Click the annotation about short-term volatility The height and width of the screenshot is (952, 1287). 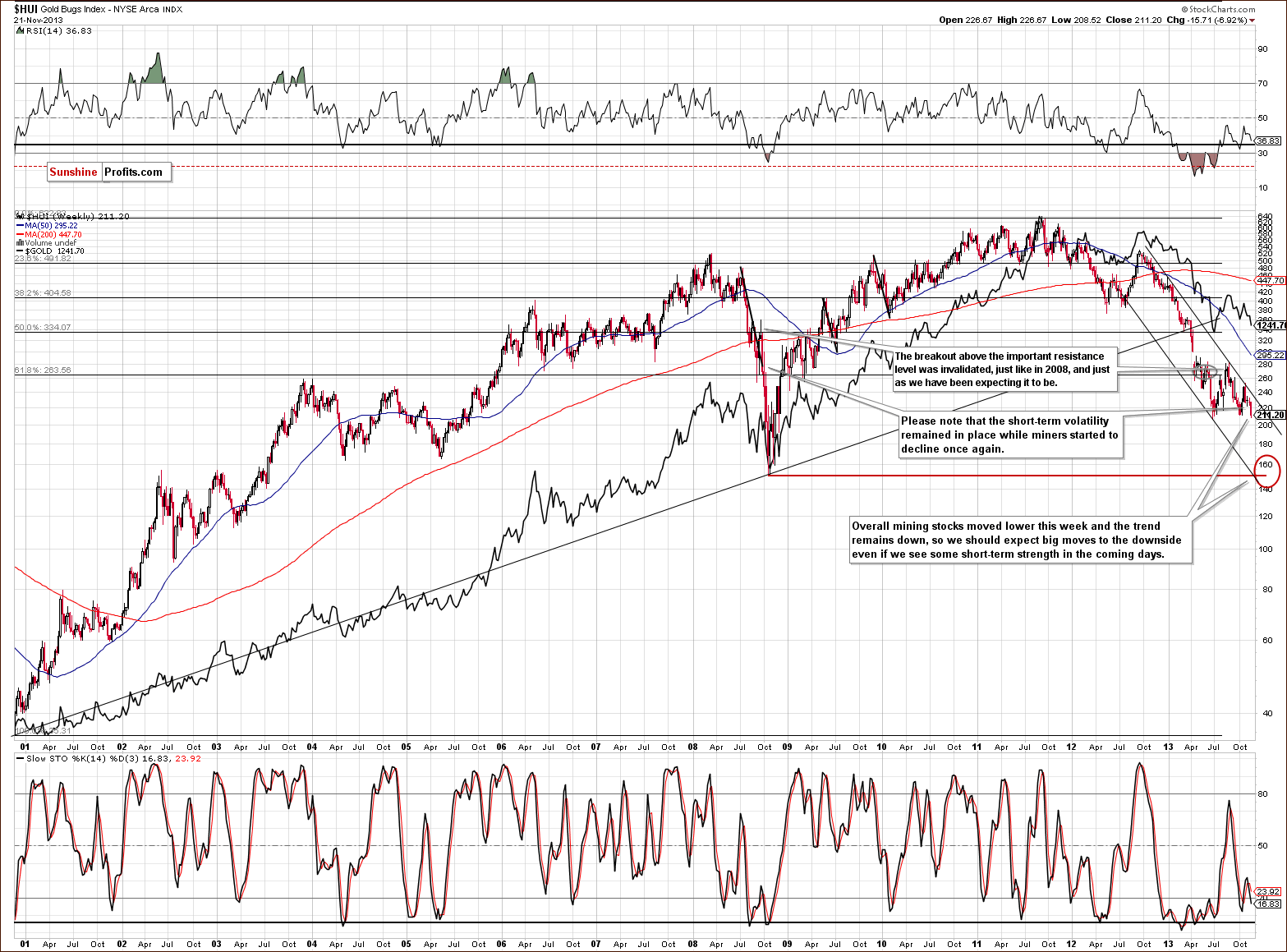(x=1009, y=435)
